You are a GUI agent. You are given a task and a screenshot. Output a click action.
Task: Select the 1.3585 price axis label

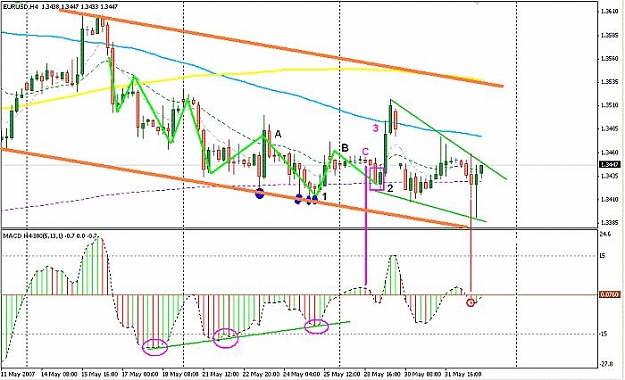610,35
